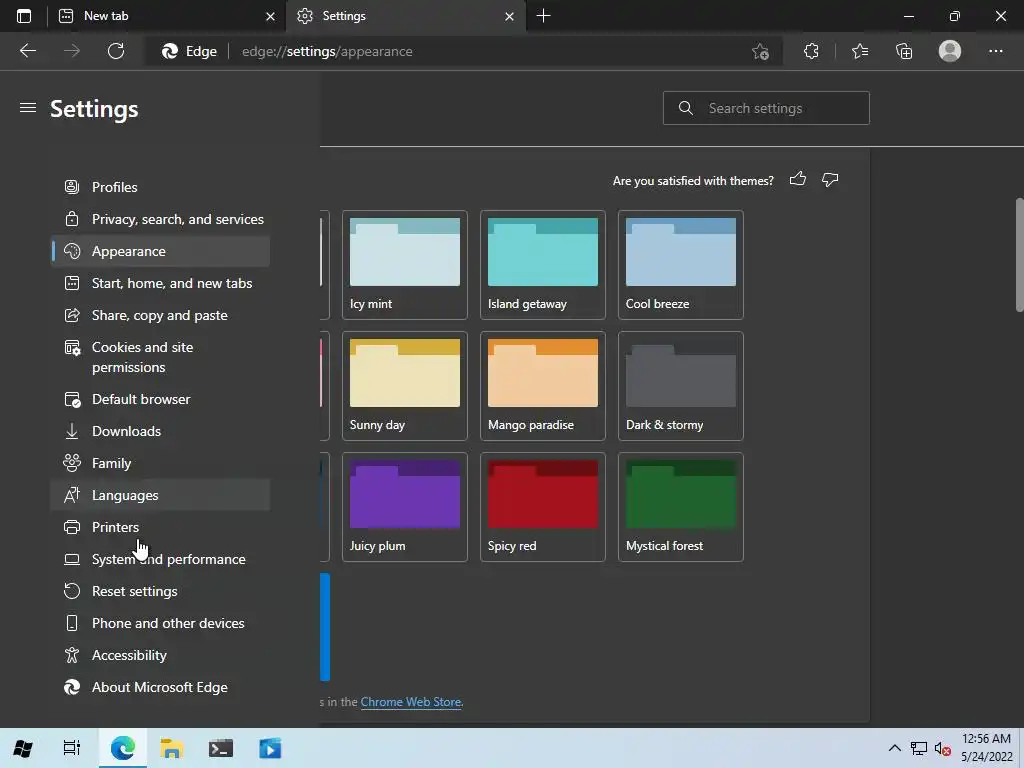Open the network tray icon

tap(919, 748)
